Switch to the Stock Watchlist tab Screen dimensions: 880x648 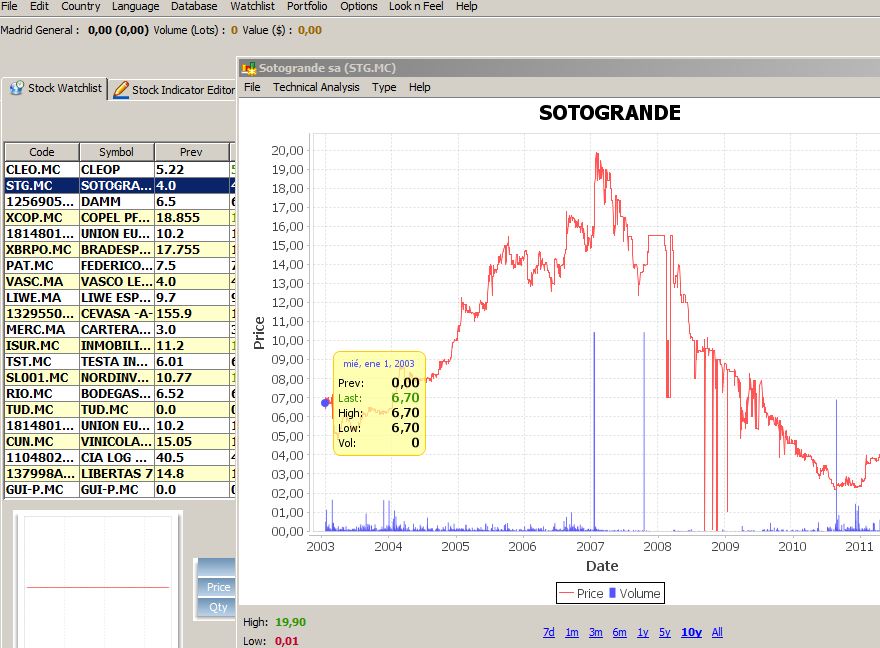click(x=56, y=88)
